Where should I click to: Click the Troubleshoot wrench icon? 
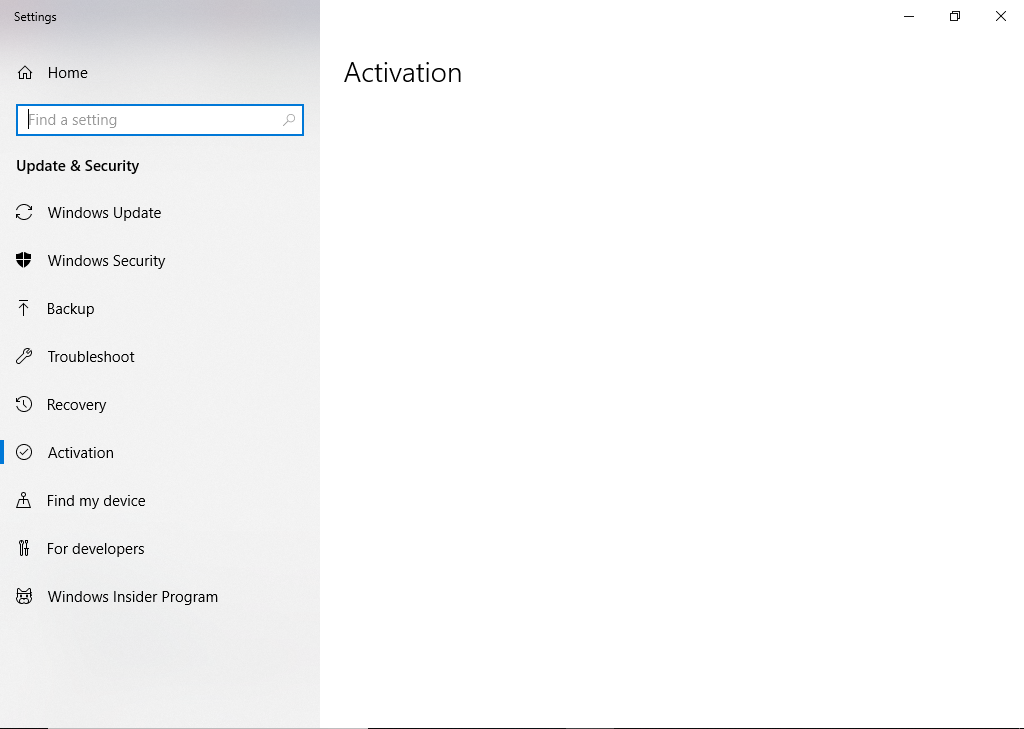(24, 356)
